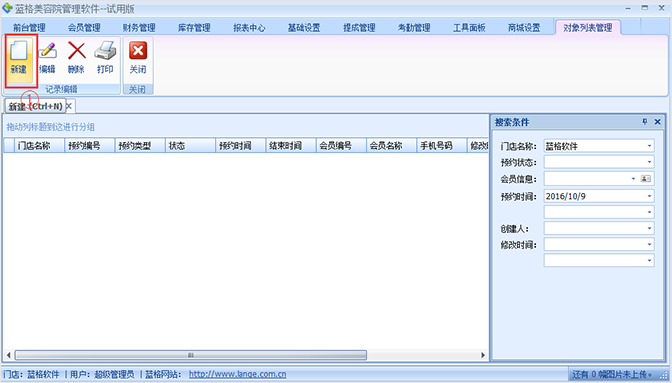Open the 提成管理 tab
This screenshot has height=383, width=672.
(x=359, y=28)
